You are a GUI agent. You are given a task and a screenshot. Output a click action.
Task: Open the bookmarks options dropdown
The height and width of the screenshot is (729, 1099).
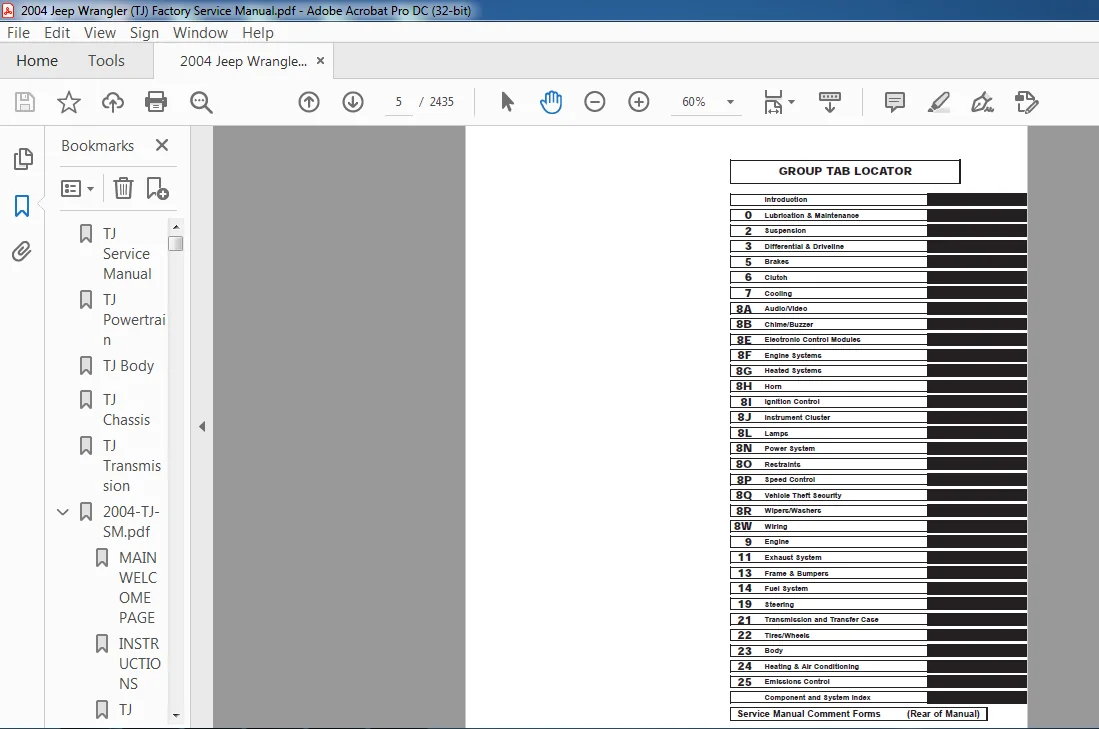click(77, 189)
